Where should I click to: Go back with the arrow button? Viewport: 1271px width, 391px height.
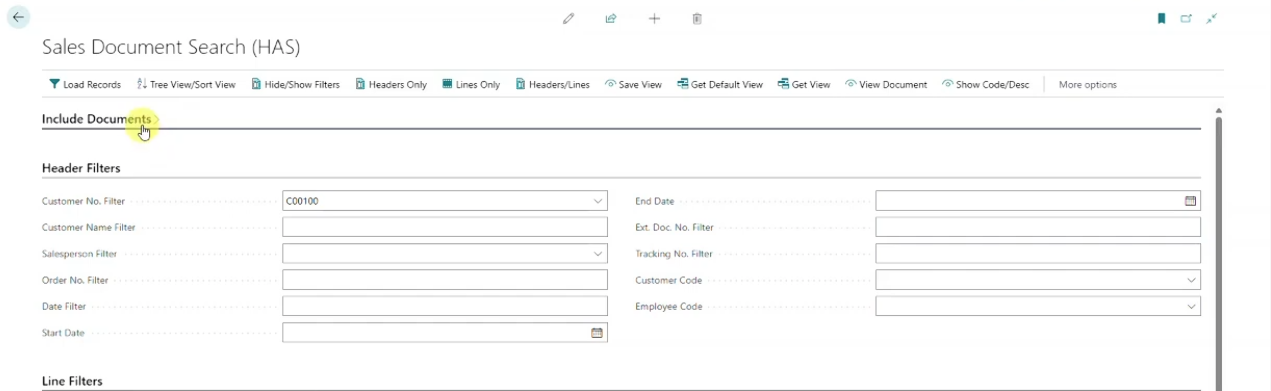click(18, 18)
